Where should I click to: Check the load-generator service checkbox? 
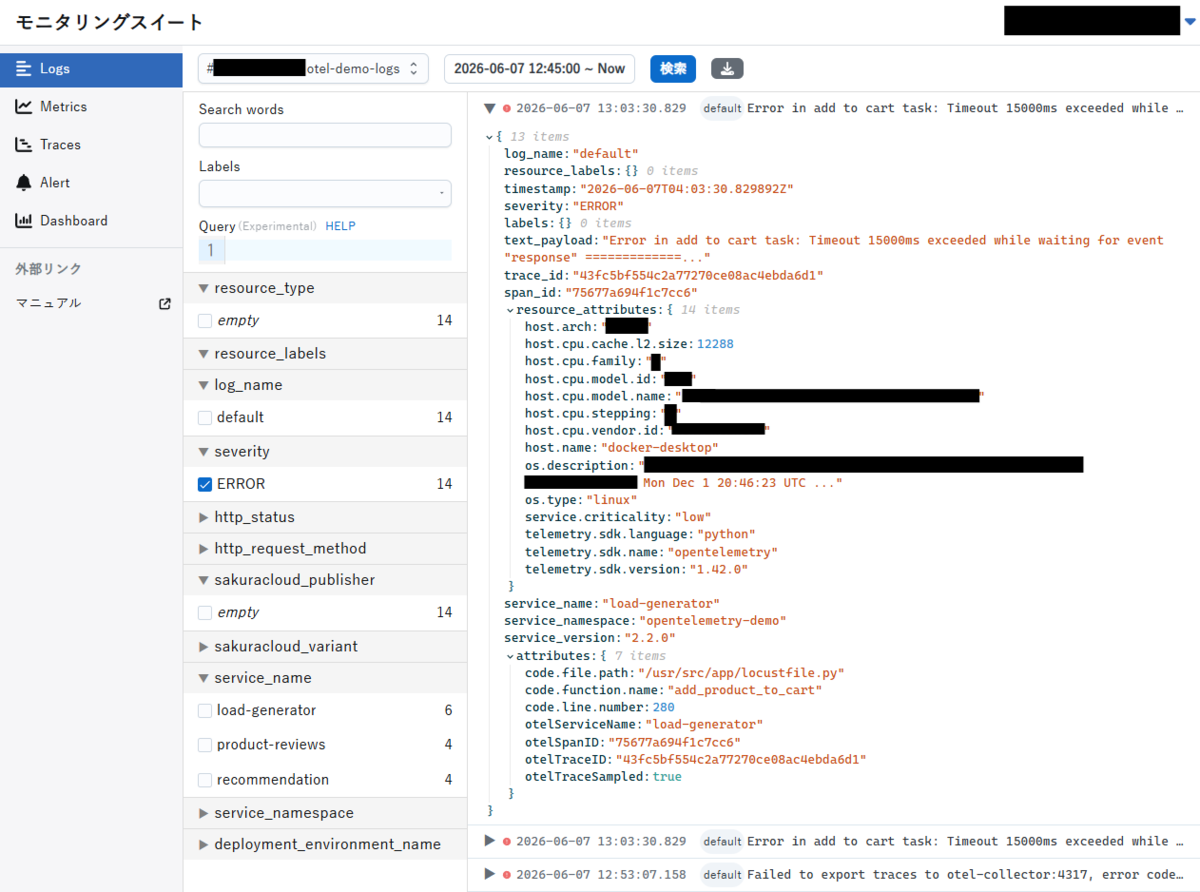(205, 711)
